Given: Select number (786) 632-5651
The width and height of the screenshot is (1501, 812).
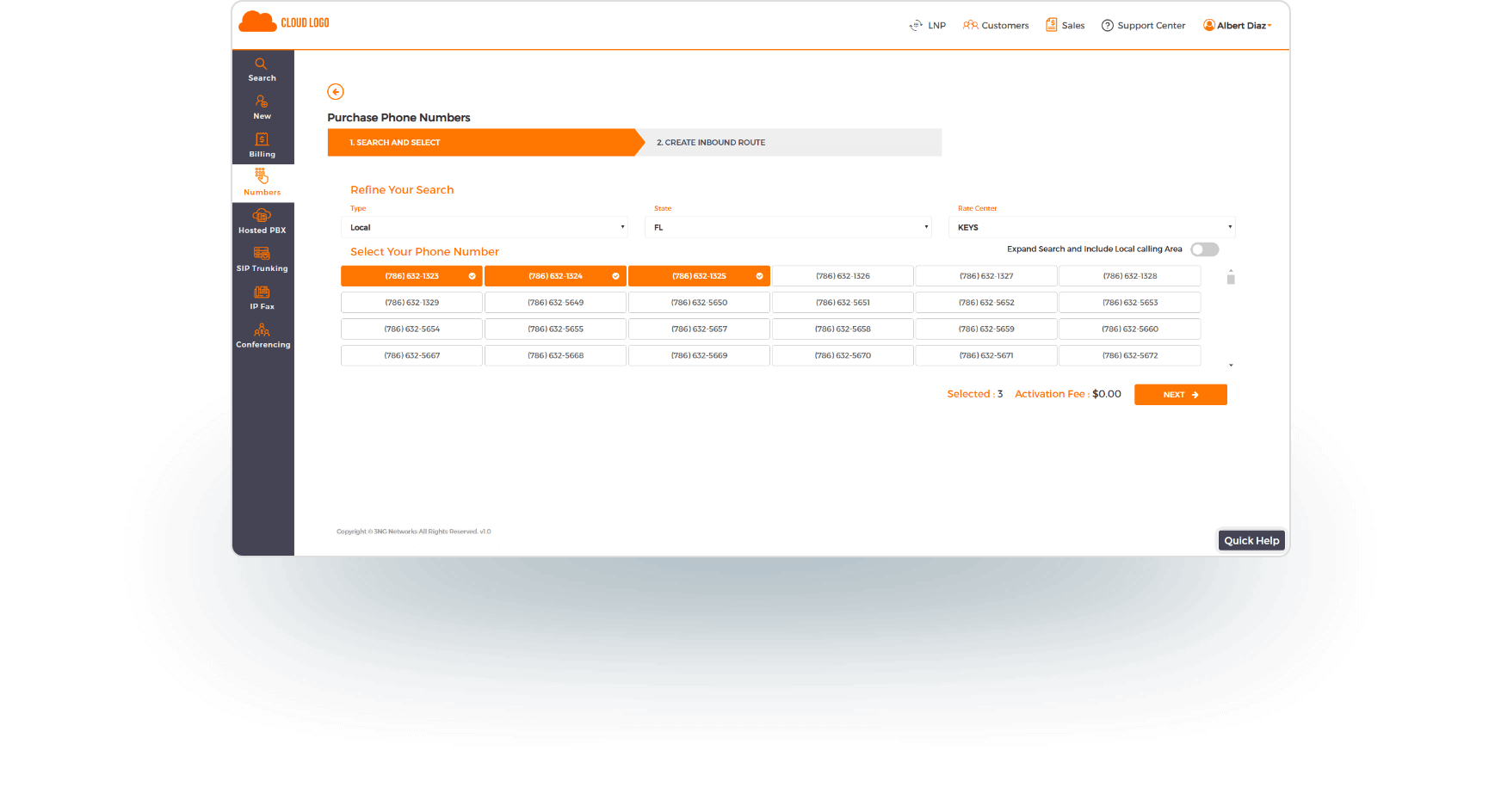Looking at the screenshot, I should click(x=843, y=303).
